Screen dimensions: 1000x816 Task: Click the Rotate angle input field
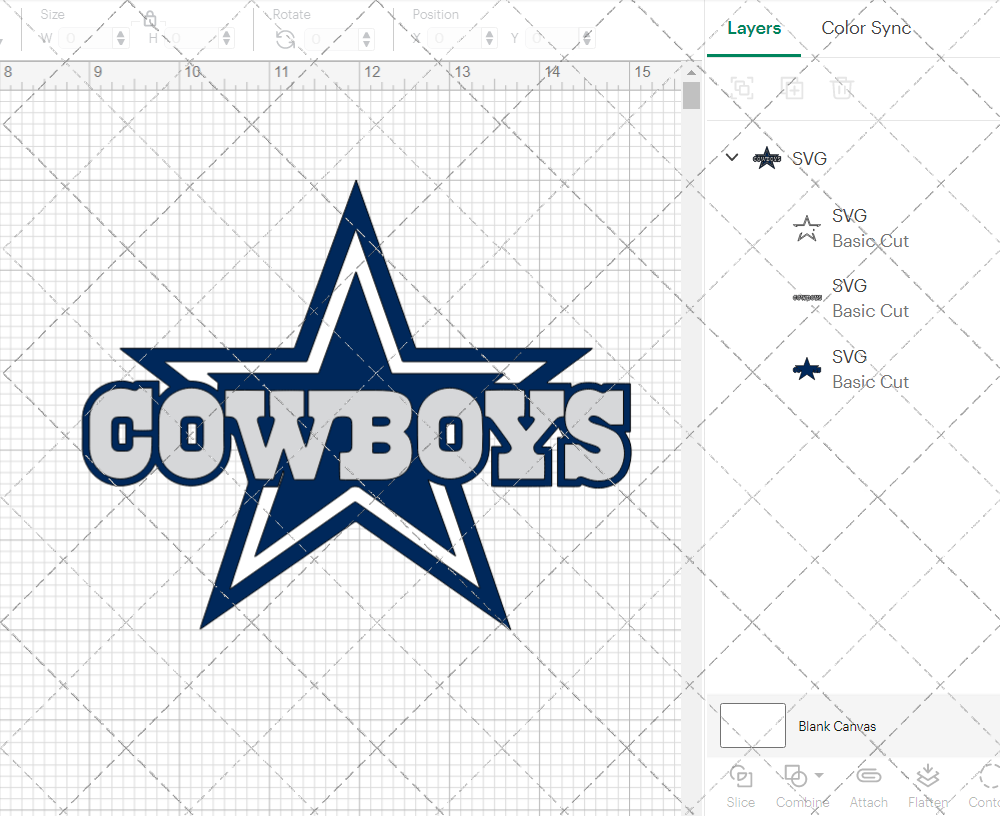pos(332,39)
